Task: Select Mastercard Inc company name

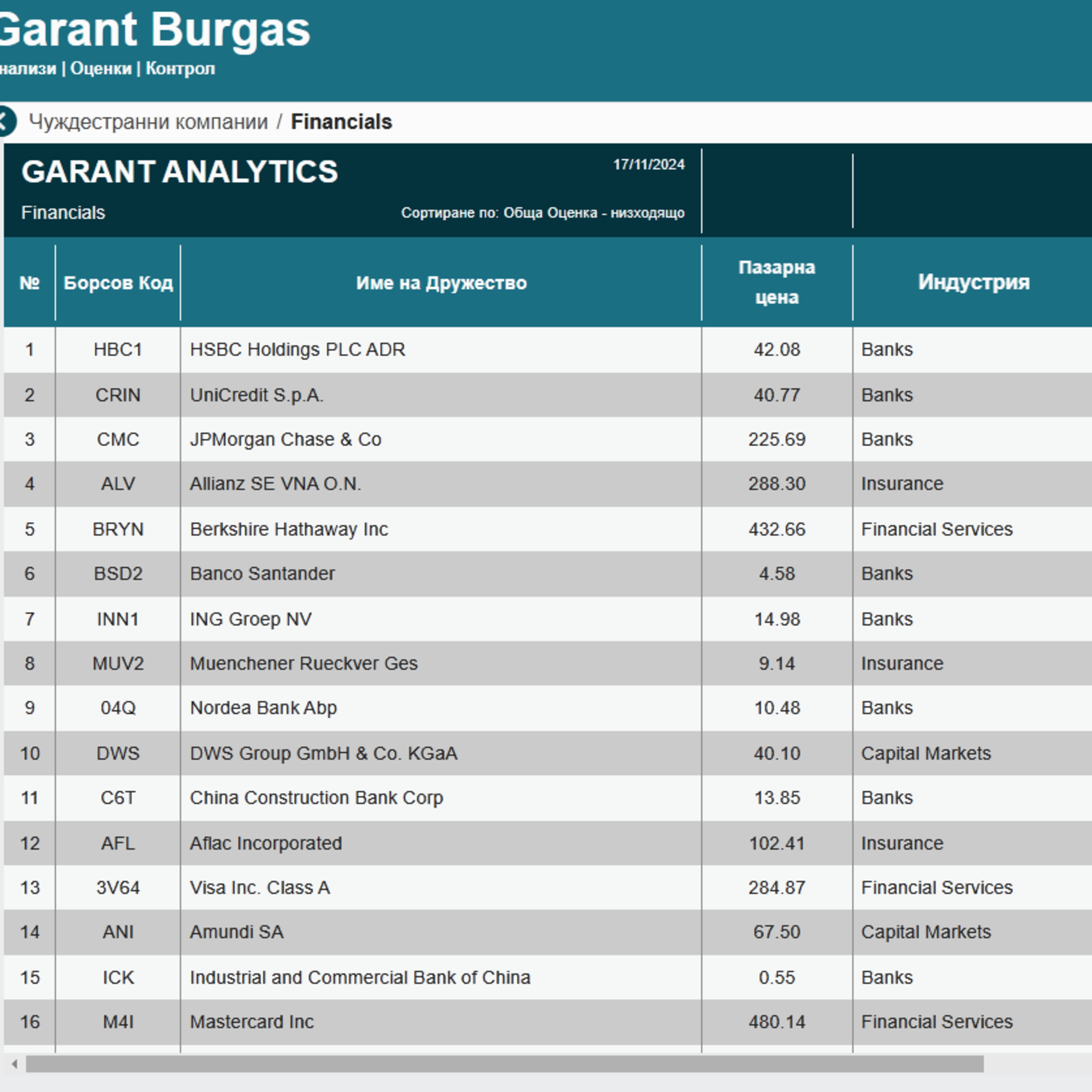Action: (x=251, y=1022)
